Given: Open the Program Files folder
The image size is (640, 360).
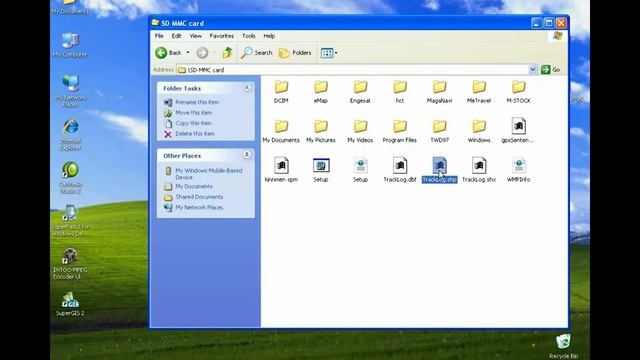Looking at the screenshot, I should pyautogui.click(x=400, y=131).
